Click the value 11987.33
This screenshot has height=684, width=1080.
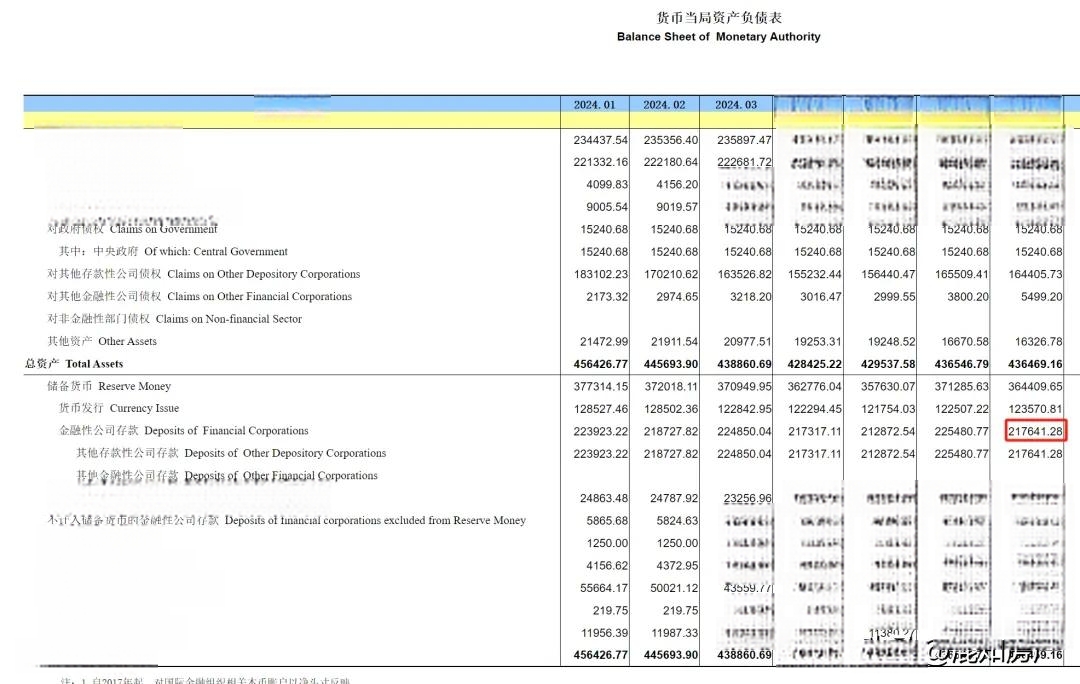click(674, 632)
